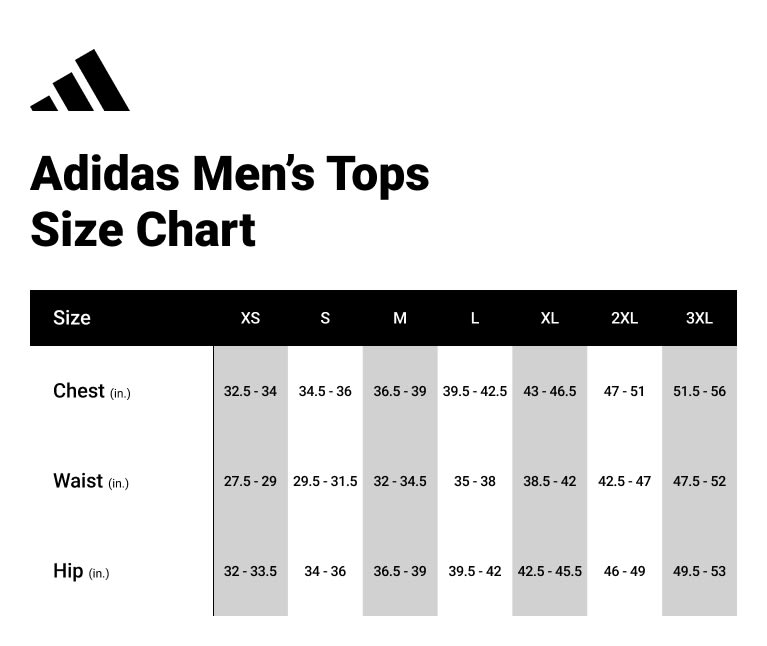Click the L chest measurement 39.5 - 42.5
This screenshot has height=646, width=767.
[x=475, y=391]
